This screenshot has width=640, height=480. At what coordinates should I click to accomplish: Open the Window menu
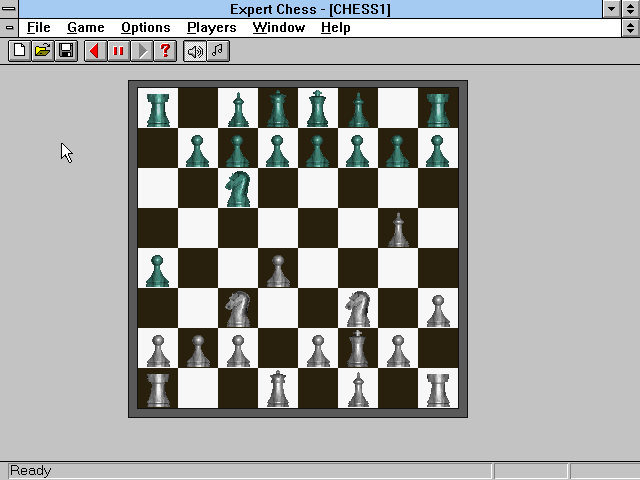(x=279, y=28)
